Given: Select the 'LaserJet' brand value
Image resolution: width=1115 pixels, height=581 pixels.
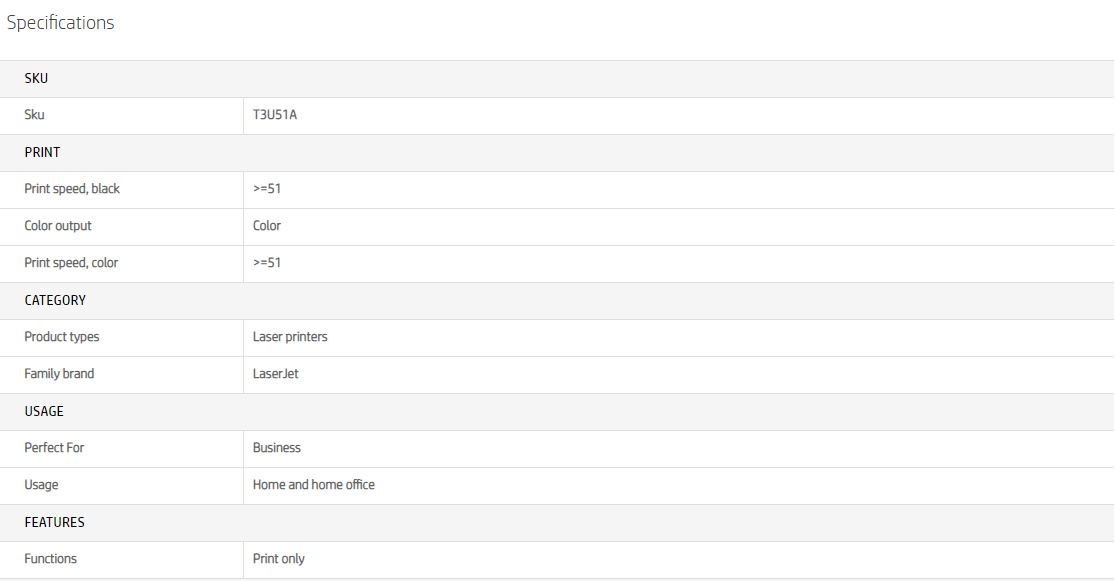Looking at the screenshot, I should [276, 374].
